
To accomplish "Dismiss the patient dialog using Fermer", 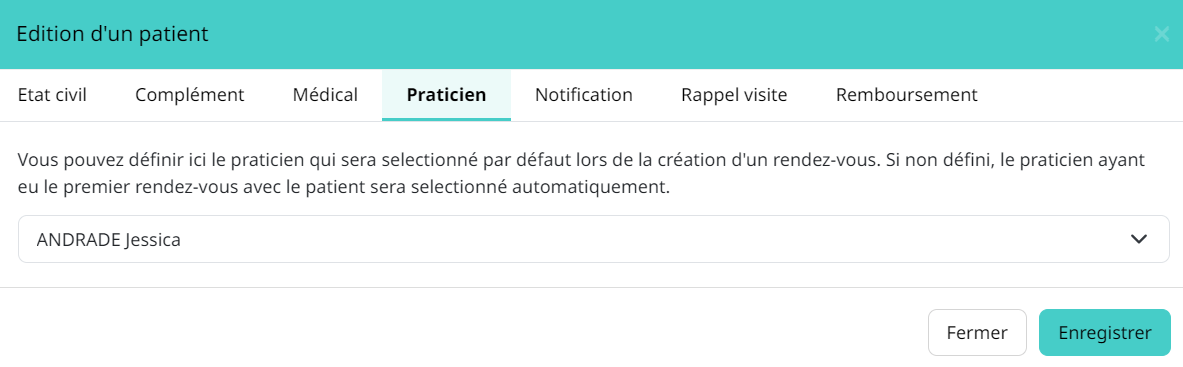I will [x=977, y=332].
